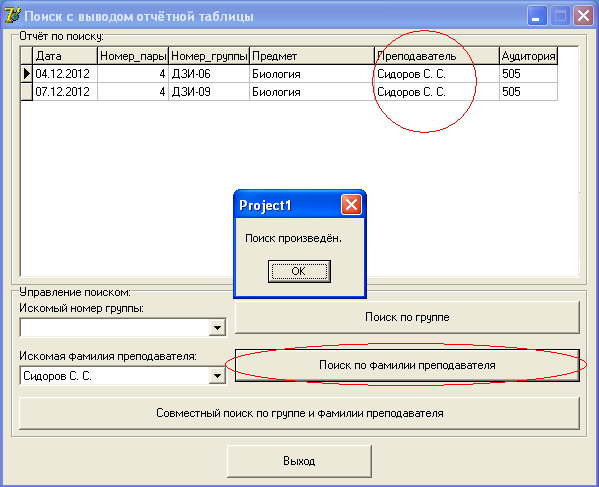Click the 'ДЗИ-06' group cell
The width and height of the screenshot is (599, 487).
tap(209, 74)
